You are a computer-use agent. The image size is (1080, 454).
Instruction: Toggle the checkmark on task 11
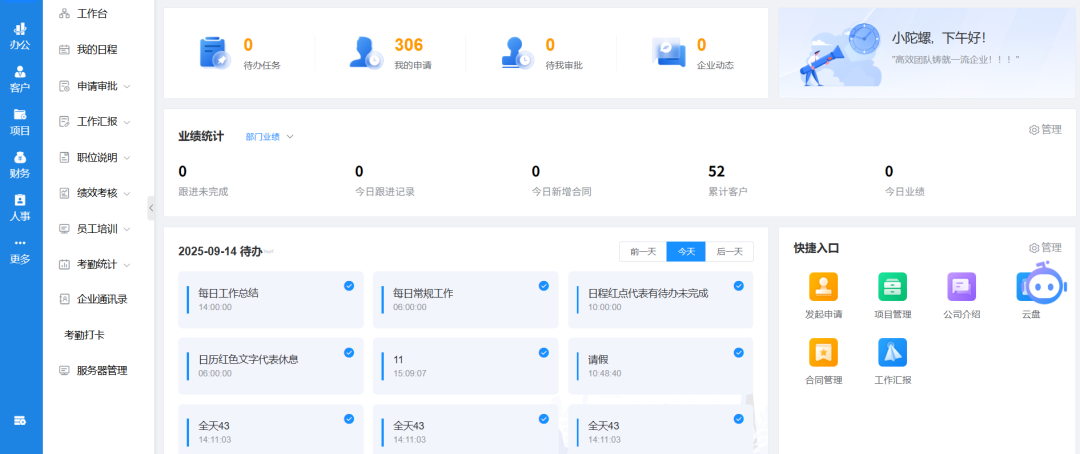(x=543, y=353)
